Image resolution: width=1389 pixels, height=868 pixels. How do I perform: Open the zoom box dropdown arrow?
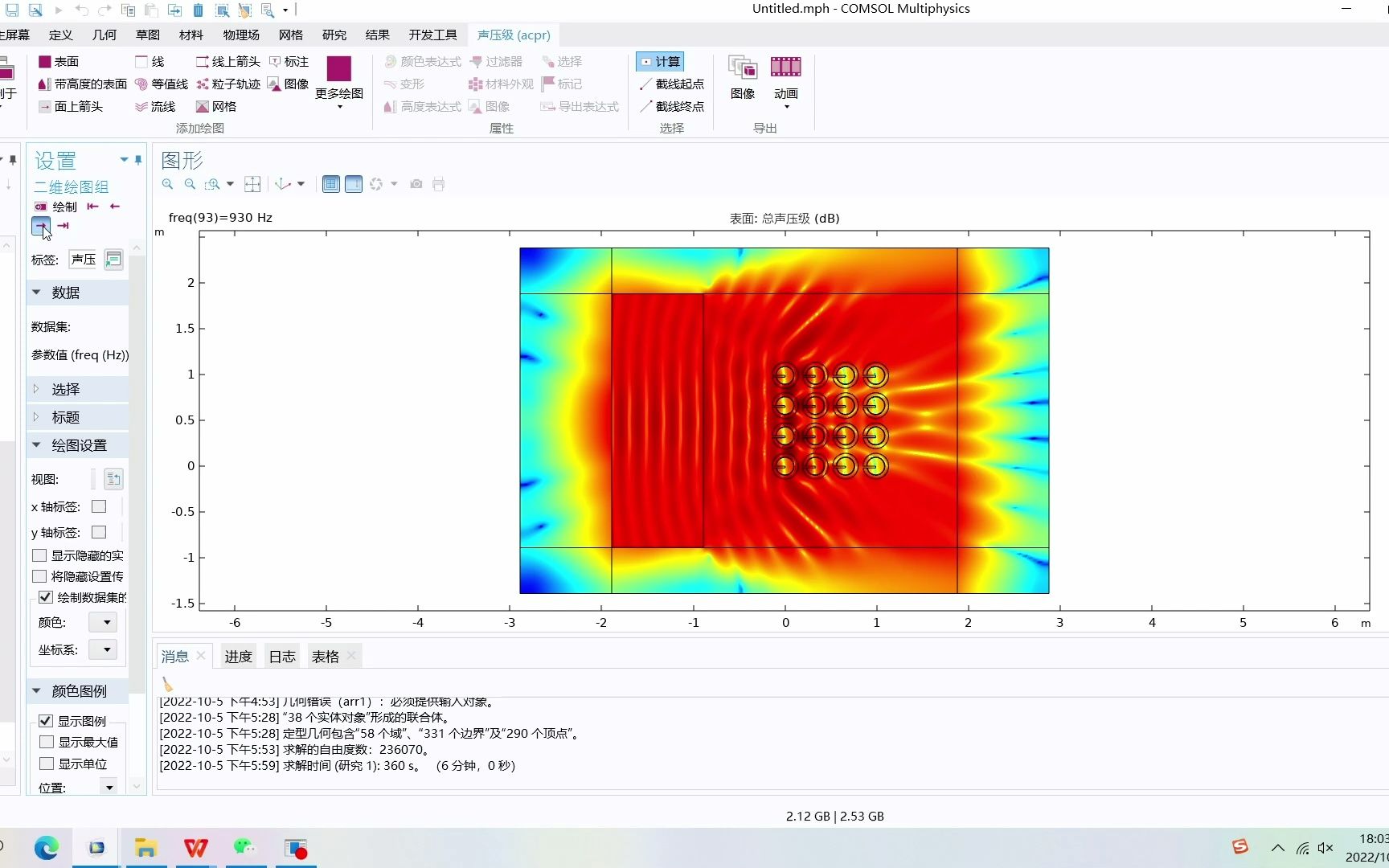[230, 184]
